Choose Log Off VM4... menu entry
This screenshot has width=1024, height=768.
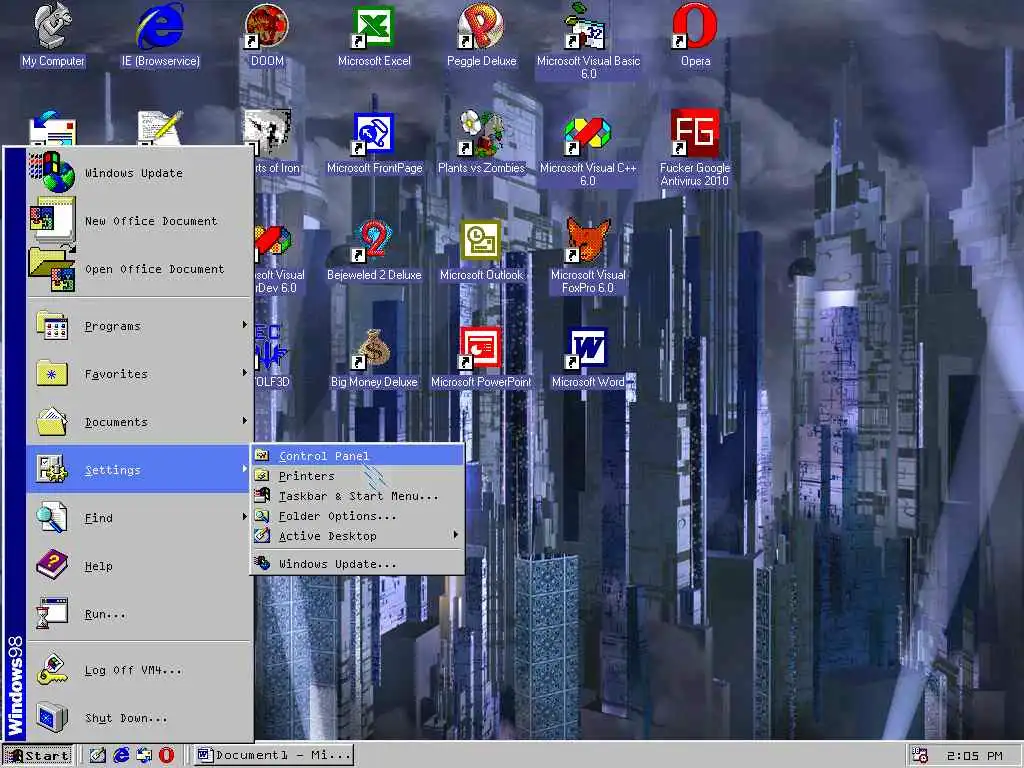[139, 670]
